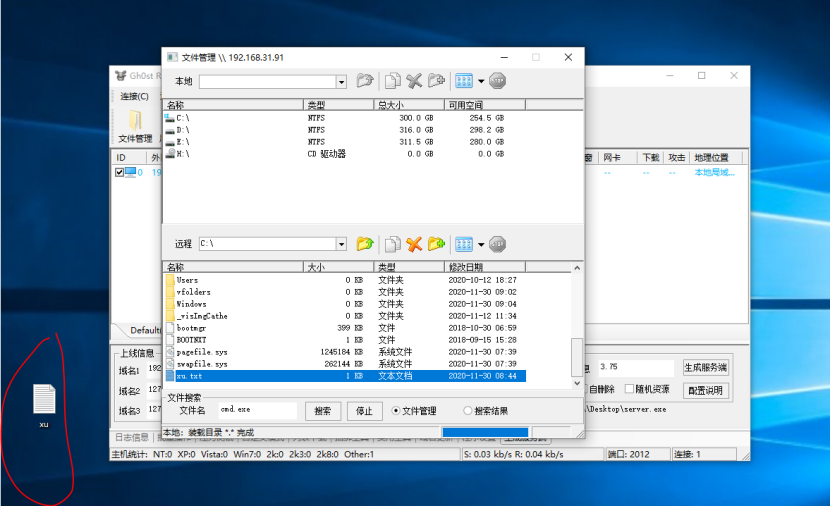Select the Windows folder in remote list
Viewport: 830px width, 507px height.
pyautogui.click(x=191, y=304)
